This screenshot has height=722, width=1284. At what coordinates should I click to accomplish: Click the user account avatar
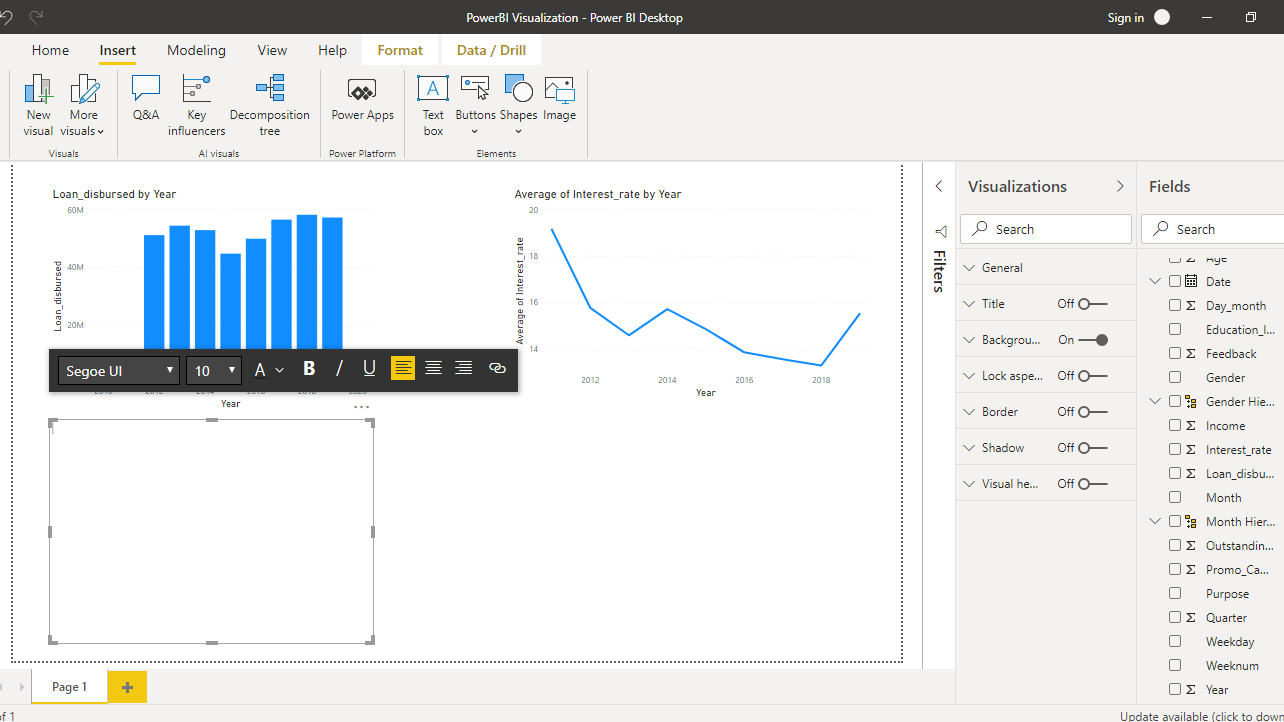(1162, 17)
